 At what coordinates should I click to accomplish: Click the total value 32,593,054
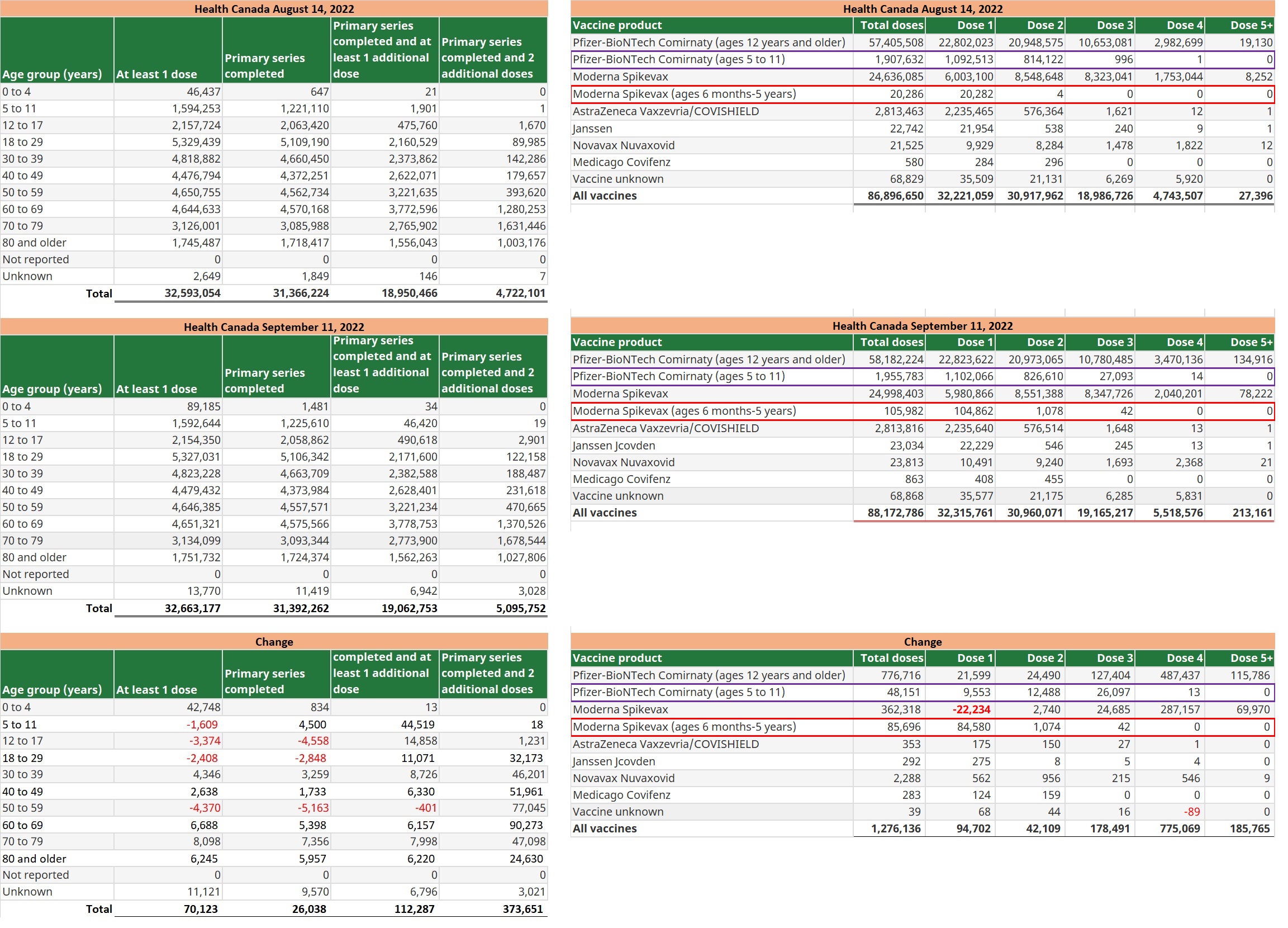[168, 293]
